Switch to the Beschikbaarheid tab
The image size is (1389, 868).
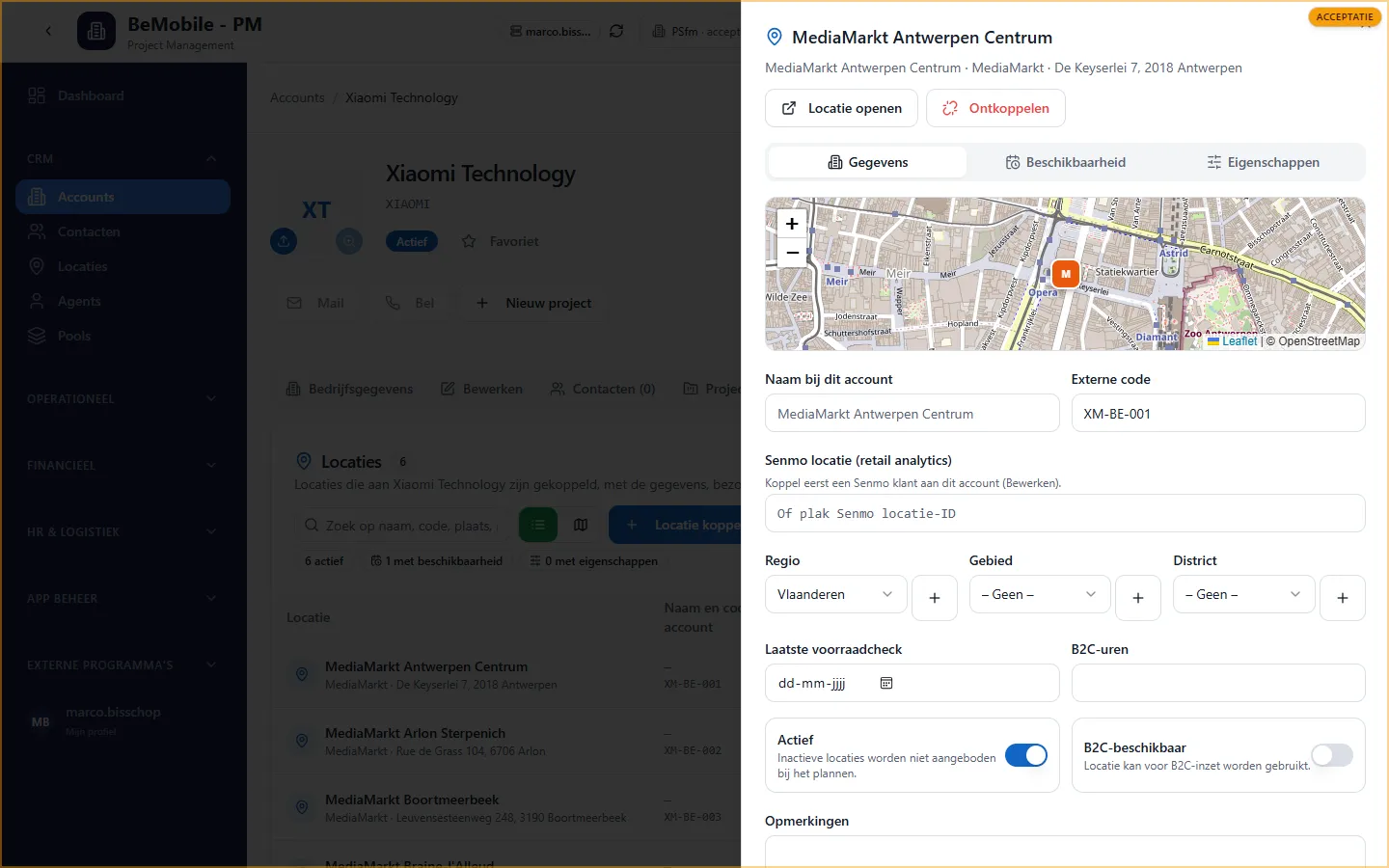click(x=1065, y=162)
